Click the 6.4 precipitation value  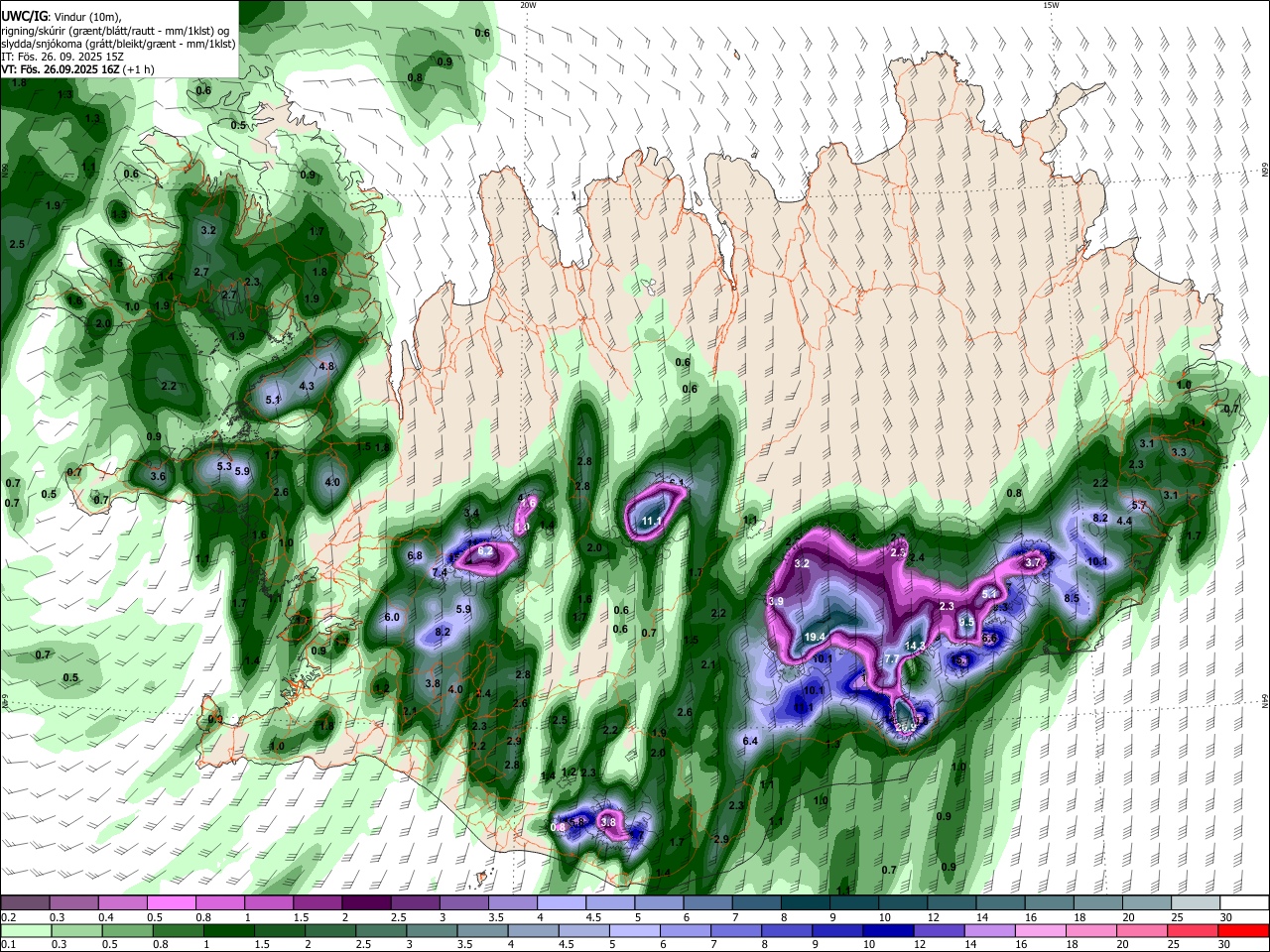[x=750, y=741]
